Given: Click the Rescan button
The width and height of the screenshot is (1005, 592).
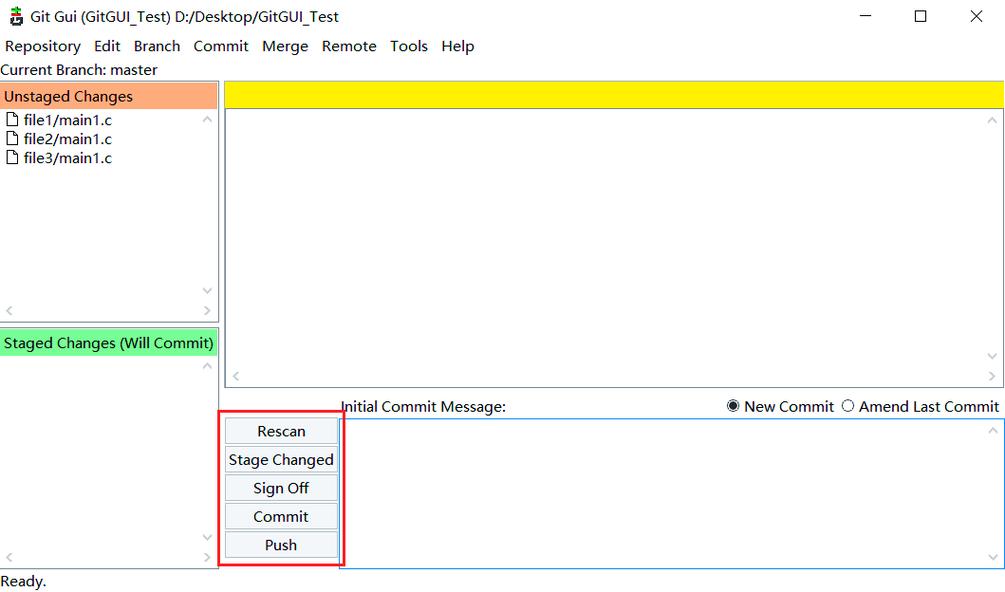Looking at the screenshot, I should pos(281,431).
